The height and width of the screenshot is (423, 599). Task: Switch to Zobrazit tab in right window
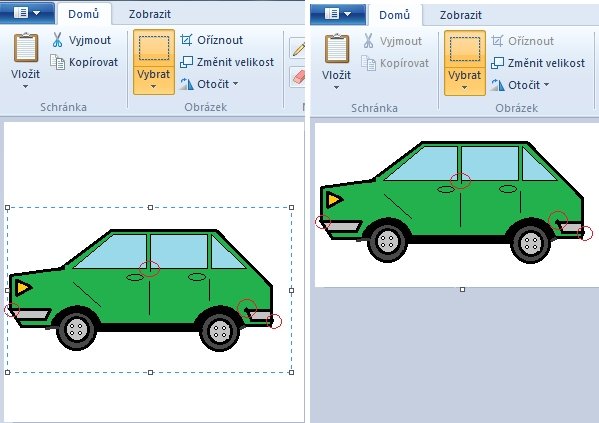461,15
